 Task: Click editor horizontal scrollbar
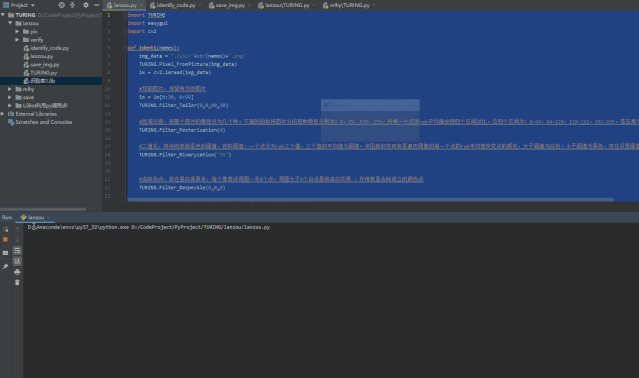click(370, 200)
